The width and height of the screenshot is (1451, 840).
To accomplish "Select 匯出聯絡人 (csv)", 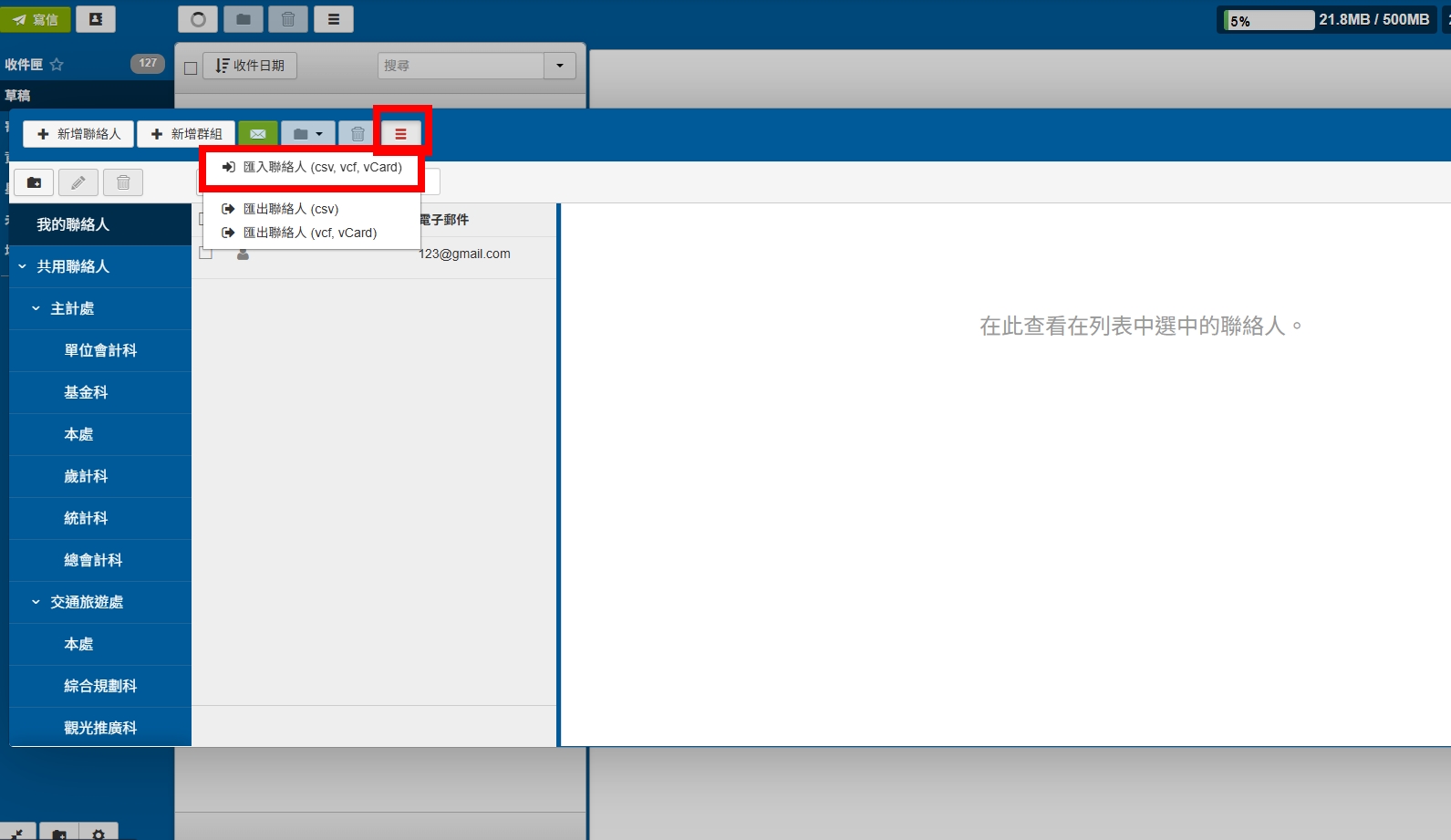I will (x=312, y=209).
